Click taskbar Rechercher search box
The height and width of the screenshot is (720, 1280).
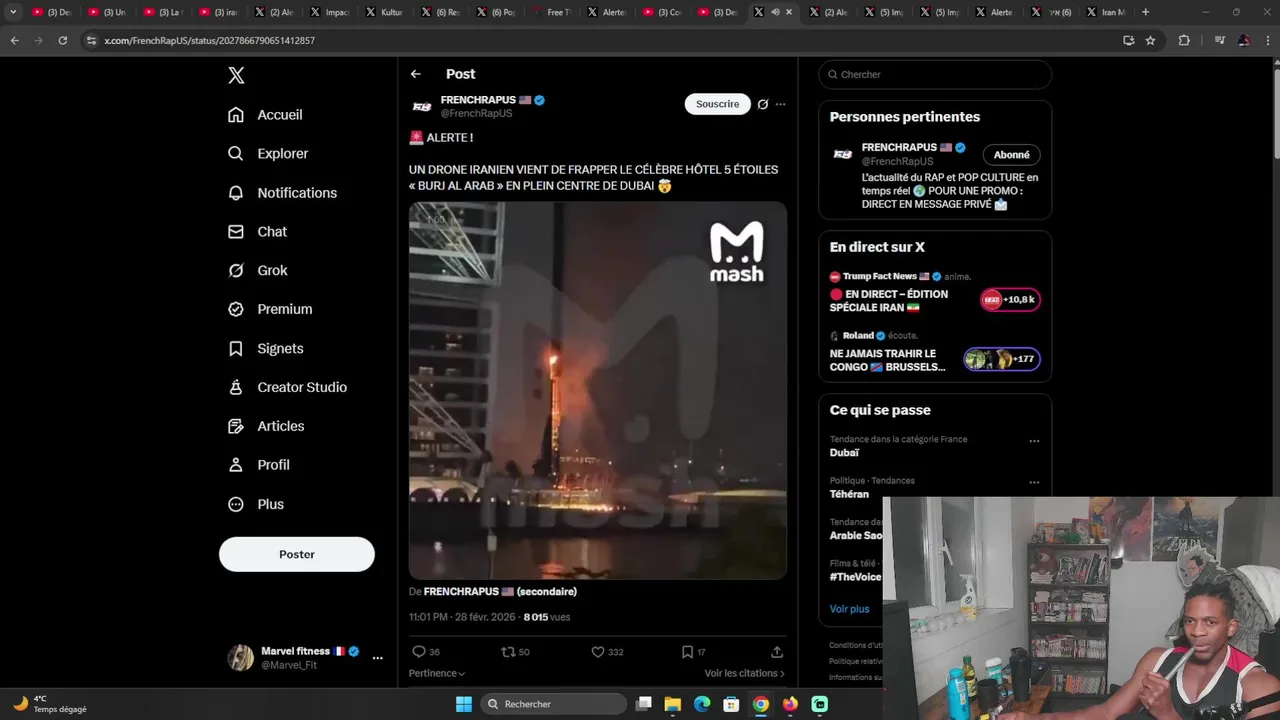pyautogui.click(x=553, y=704)
